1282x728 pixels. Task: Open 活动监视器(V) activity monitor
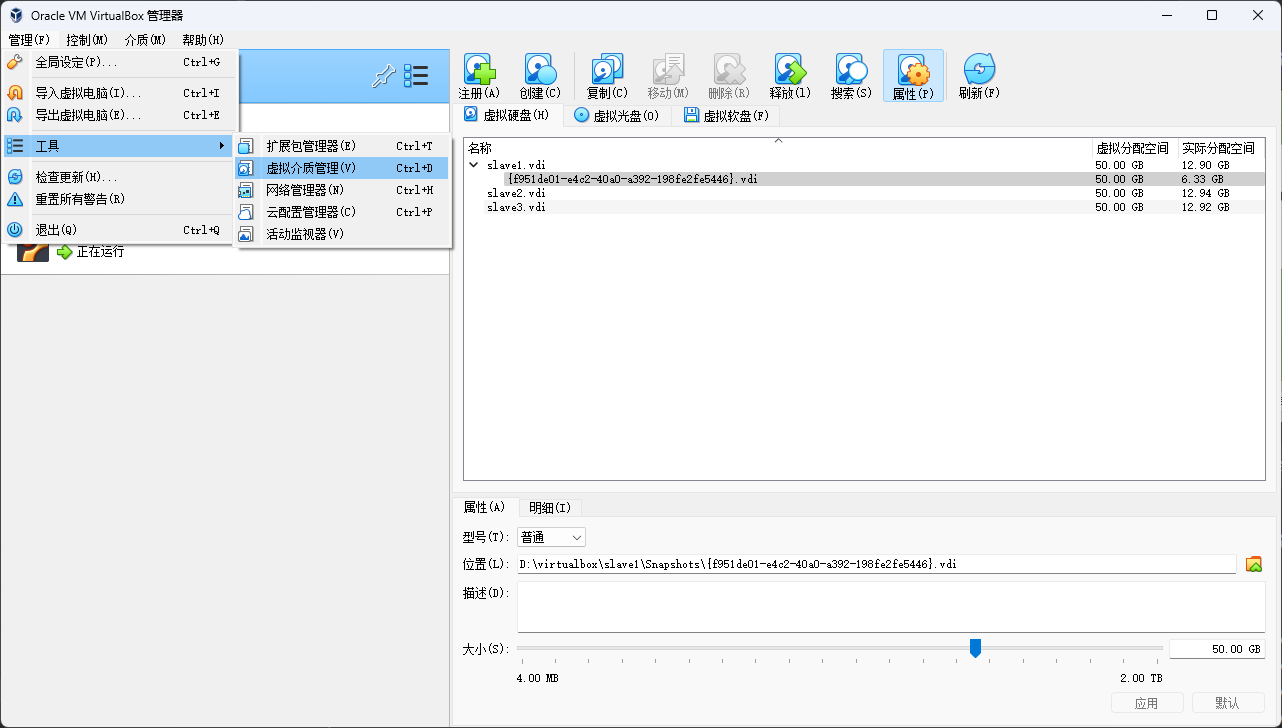(x=342, y=234)
